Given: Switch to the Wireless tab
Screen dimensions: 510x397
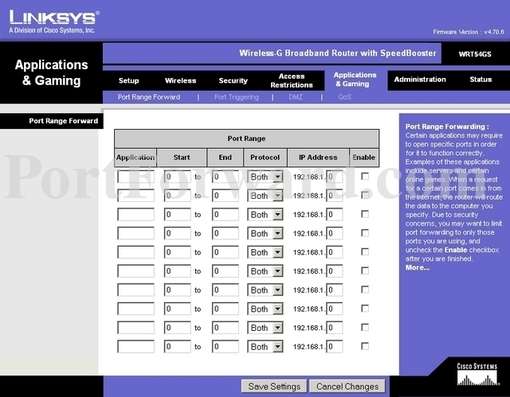Looking at the screenshot, I should point(180,81).
